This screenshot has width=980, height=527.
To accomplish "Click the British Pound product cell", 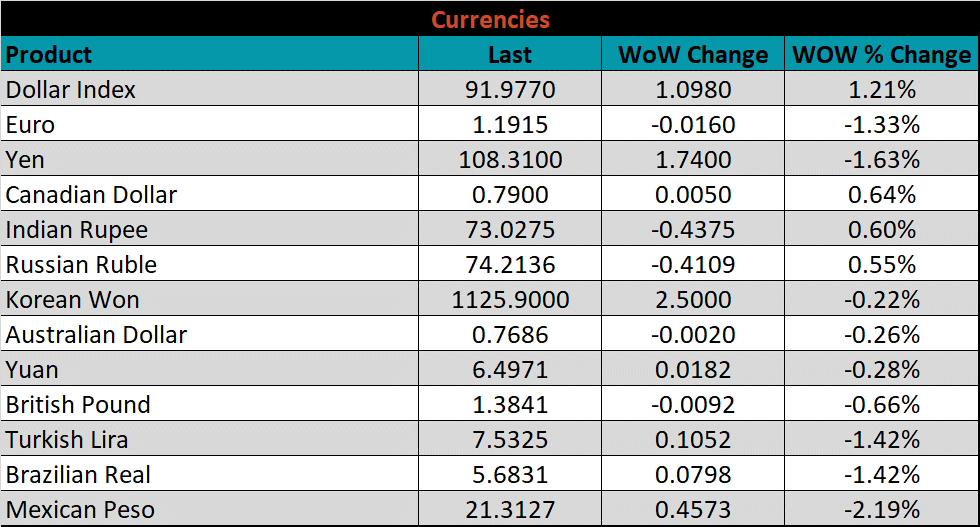I will pos(78,405).
